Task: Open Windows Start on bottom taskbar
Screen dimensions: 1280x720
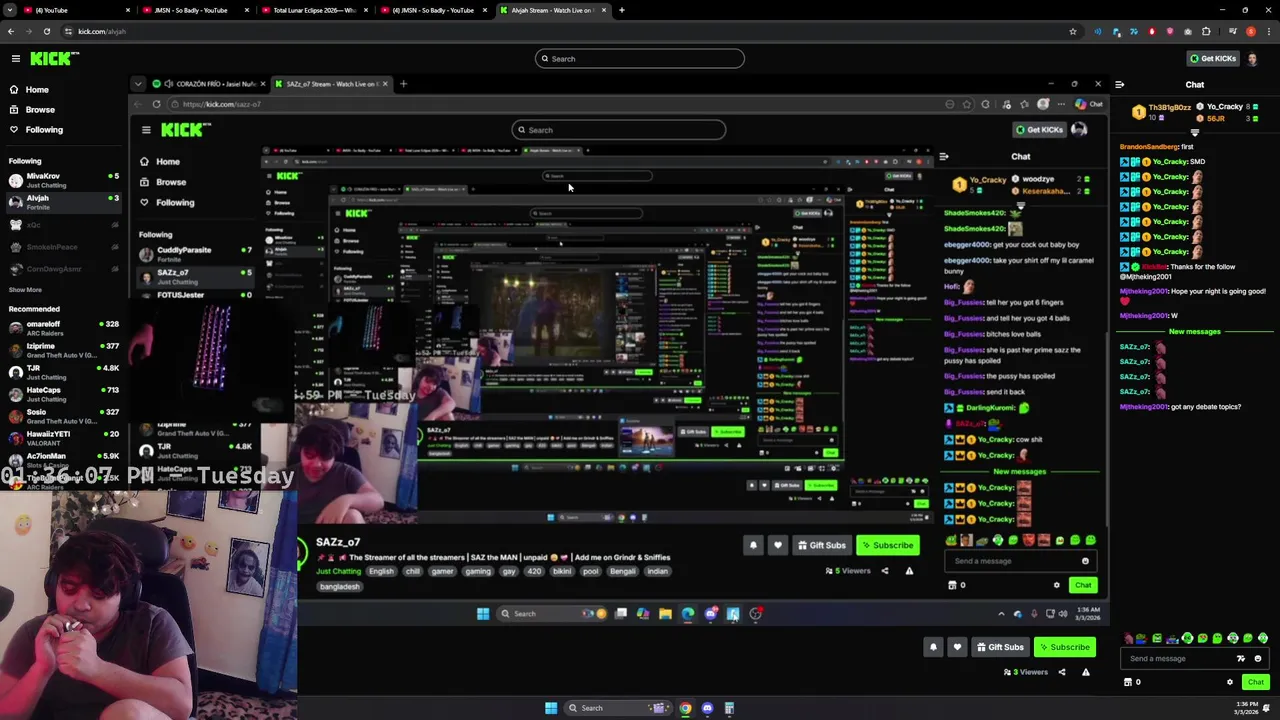Action: [550, 708]
